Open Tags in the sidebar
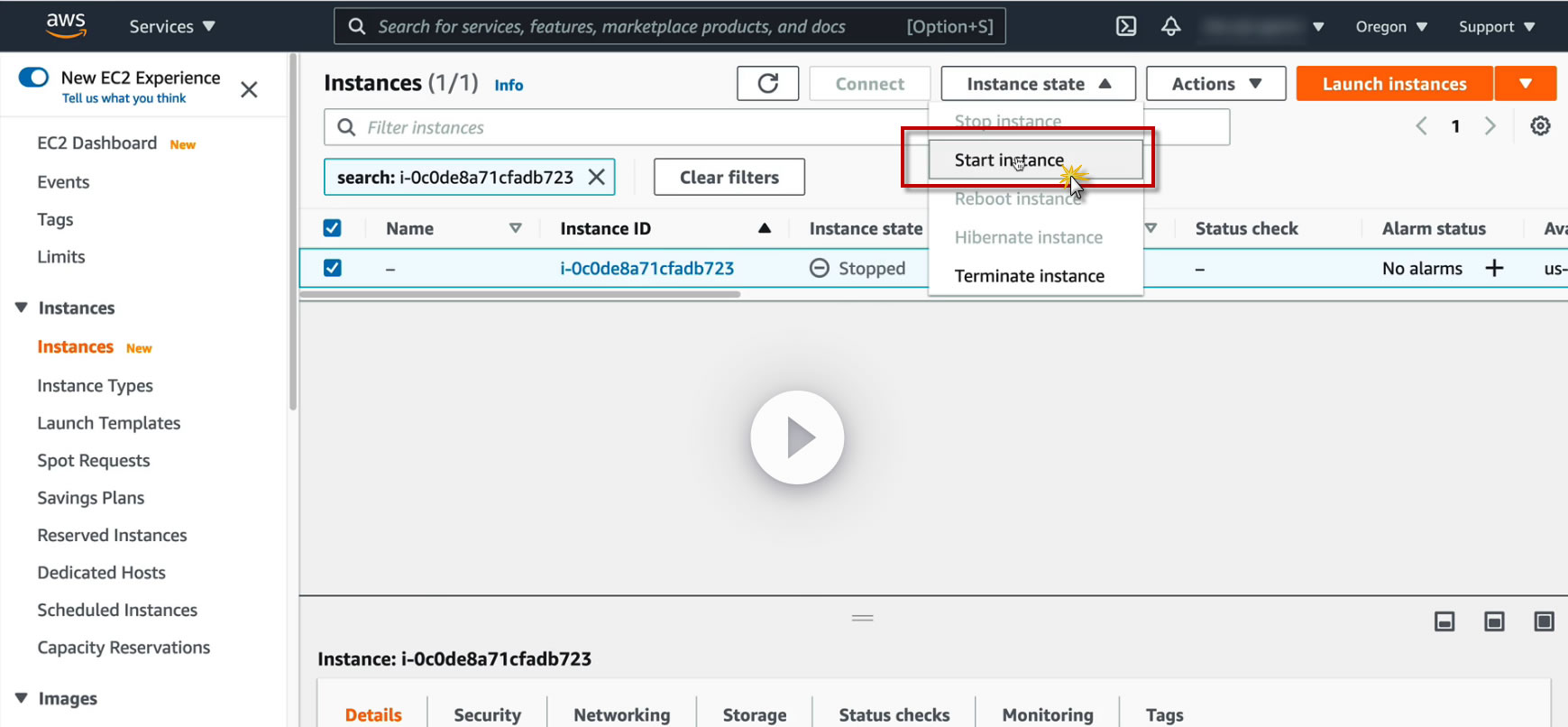The height and width of the screenshot is (727, 1568). (x=55, y=219)
